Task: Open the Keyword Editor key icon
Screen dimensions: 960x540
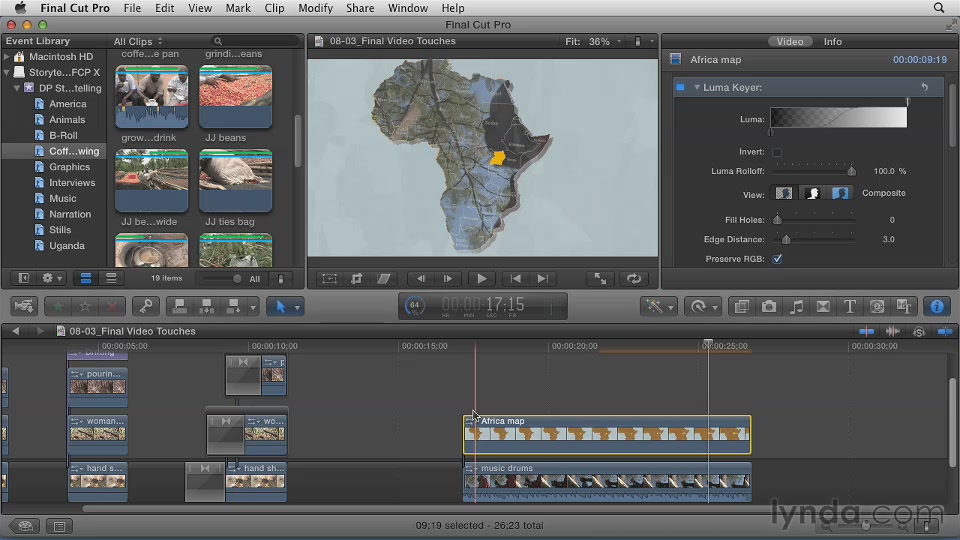Action: (146, 306)
